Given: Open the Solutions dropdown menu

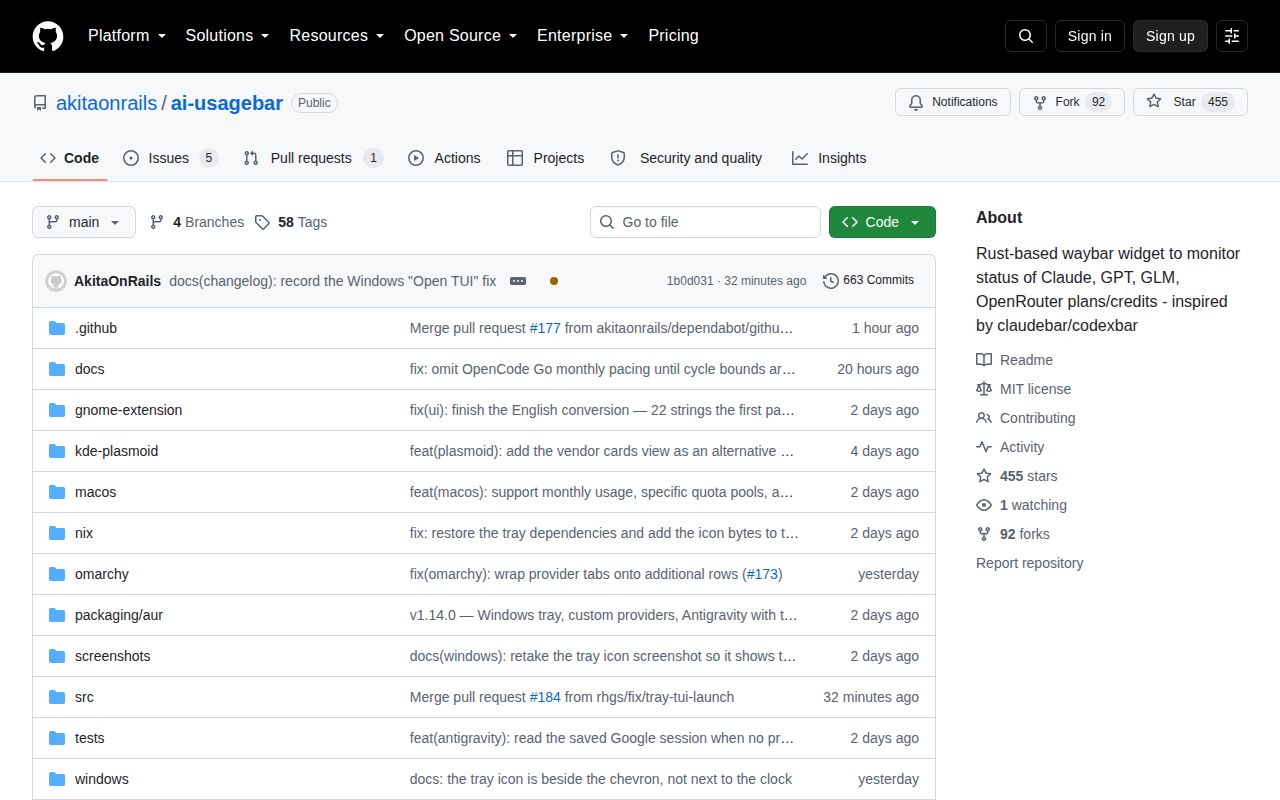Looking at the screenshot, I should (227, 36).
